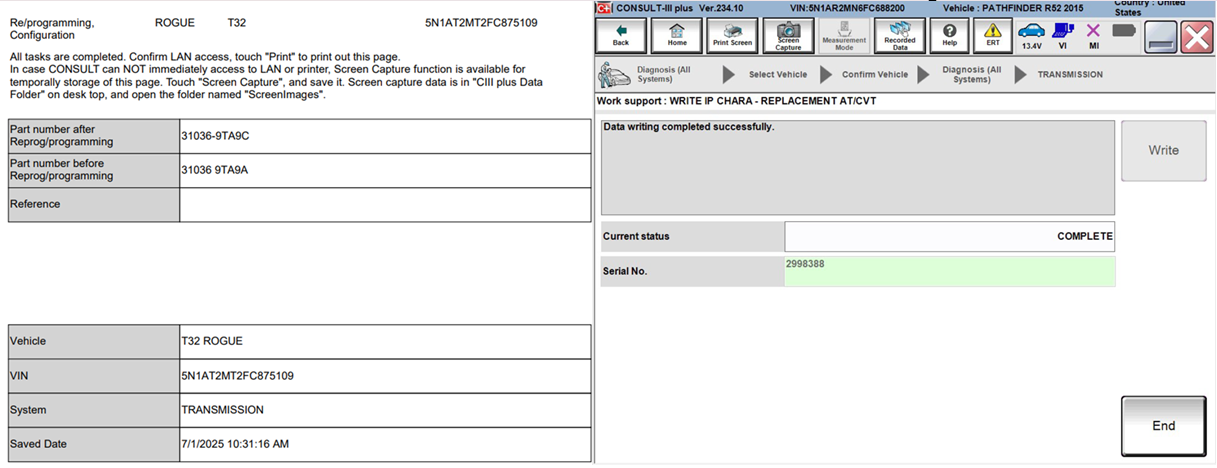The width and height of the screenshot is (1217, 468).
Task: Go to Confirm Vehicle breadcrumb step
Action: point(875,75)
